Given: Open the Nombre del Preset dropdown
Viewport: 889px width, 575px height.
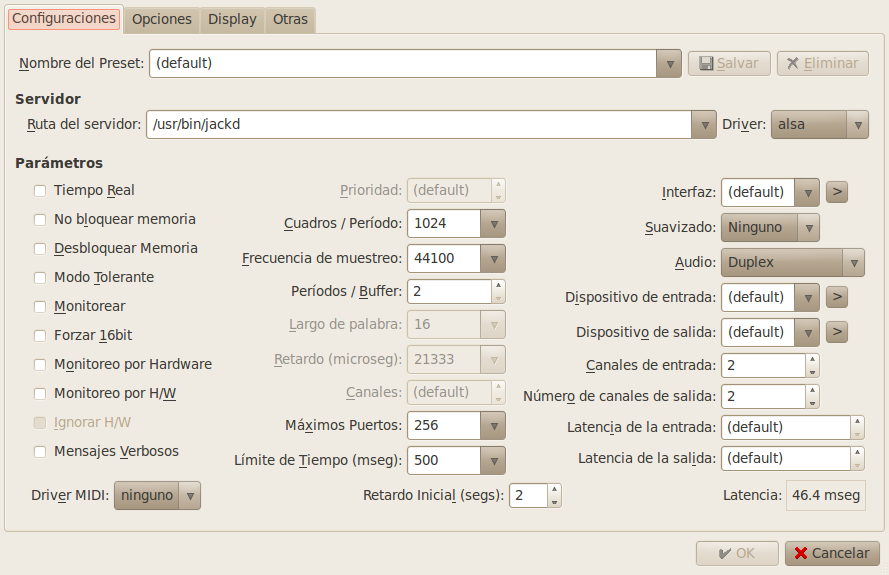Looking at the screenshot, I should pos(669,64).
